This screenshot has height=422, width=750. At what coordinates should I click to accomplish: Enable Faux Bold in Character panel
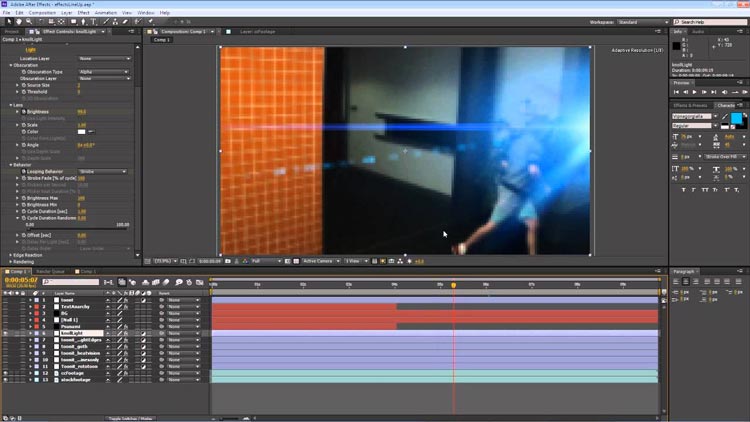pos(684,190)
